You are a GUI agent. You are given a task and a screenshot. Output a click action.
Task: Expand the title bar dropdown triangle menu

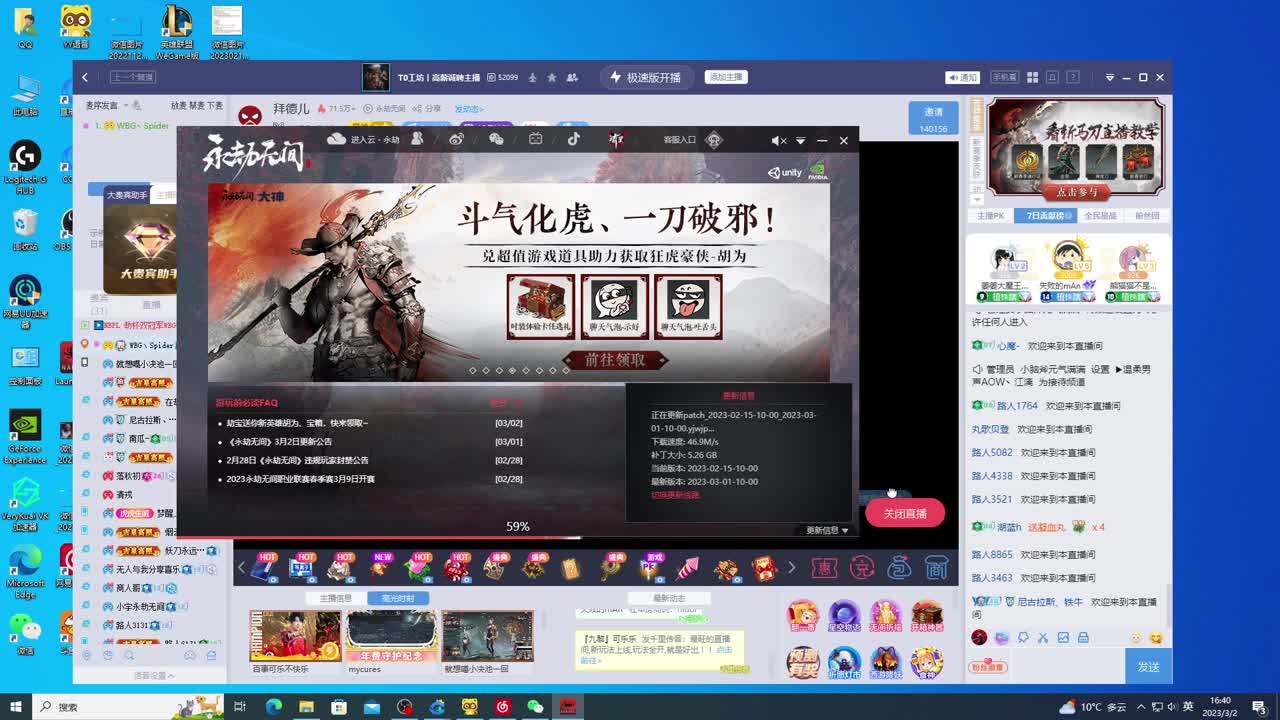click(1109, 77)
